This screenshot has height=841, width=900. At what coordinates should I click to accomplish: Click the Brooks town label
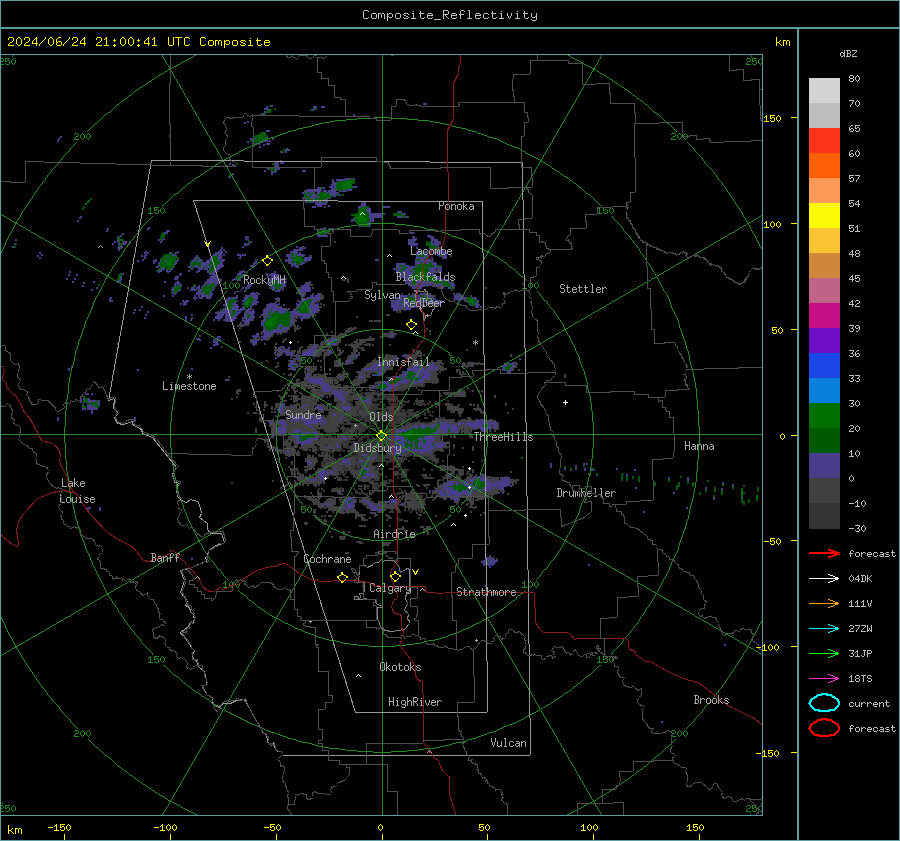coord(711,700)
